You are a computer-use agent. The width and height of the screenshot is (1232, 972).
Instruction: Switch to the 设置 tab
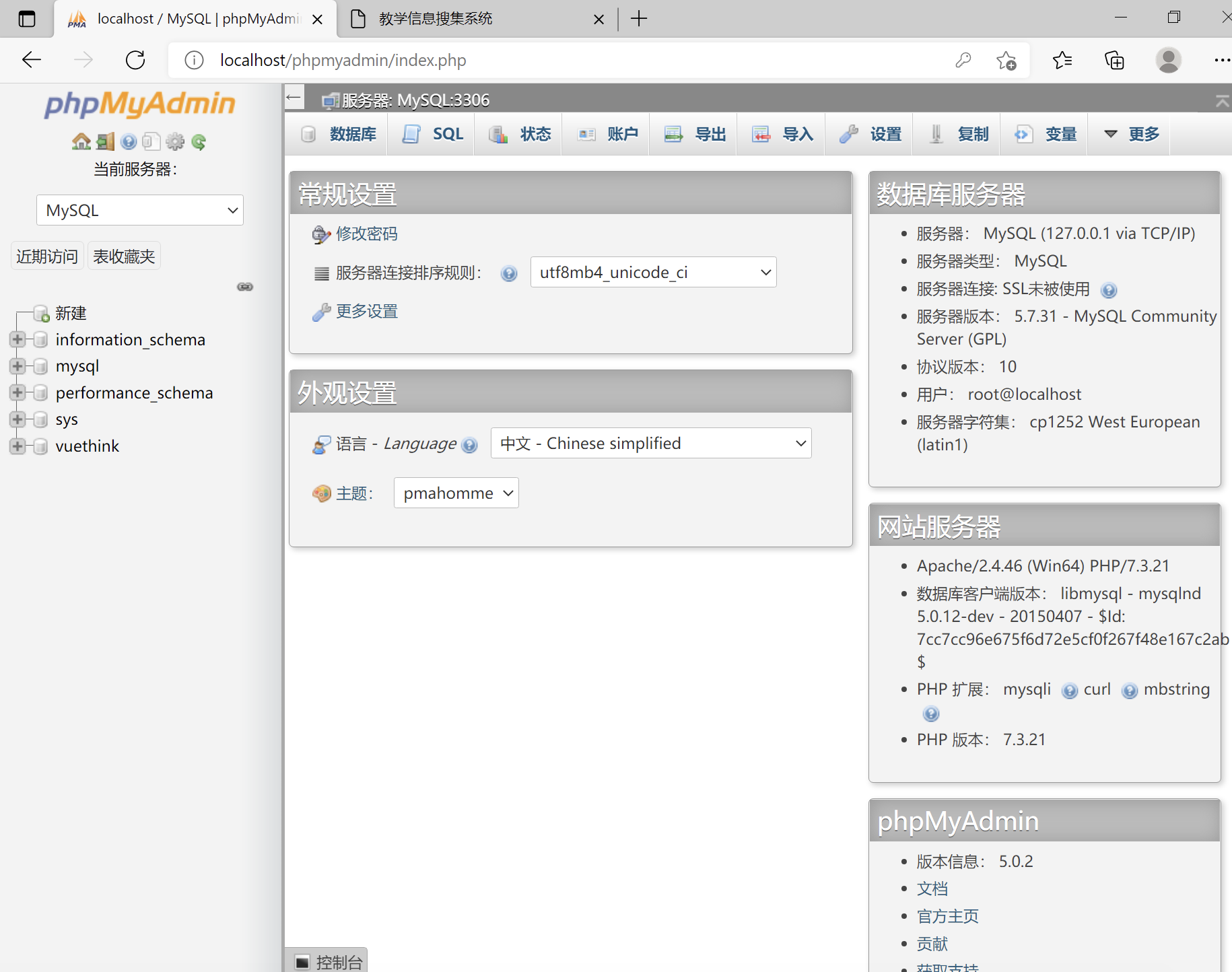[x=870, y=134]
